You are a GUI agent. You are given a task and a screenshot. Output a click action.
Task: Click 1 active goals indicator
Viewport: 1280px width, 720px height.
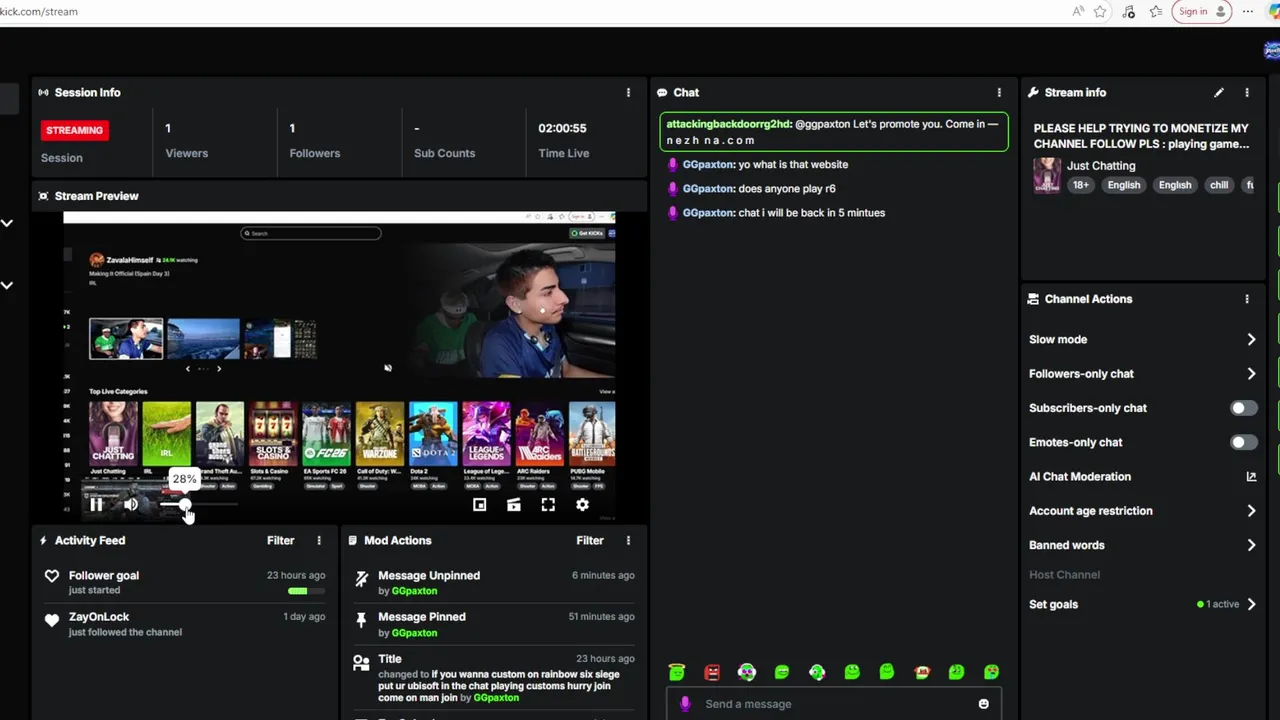click(x=1218, y=604)
